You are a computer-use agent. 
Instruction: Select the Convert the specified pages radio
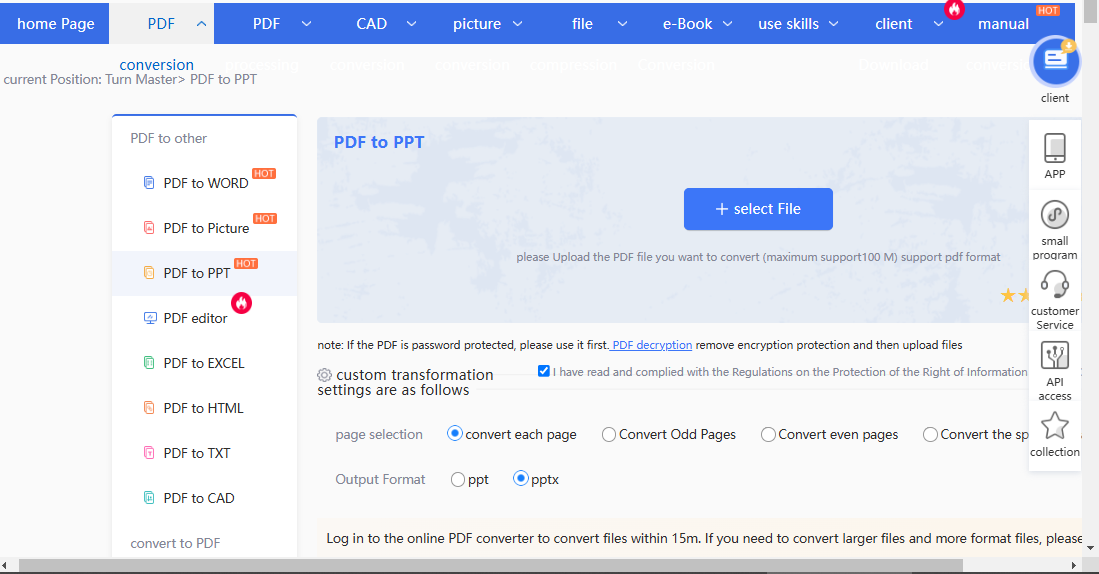930,435
